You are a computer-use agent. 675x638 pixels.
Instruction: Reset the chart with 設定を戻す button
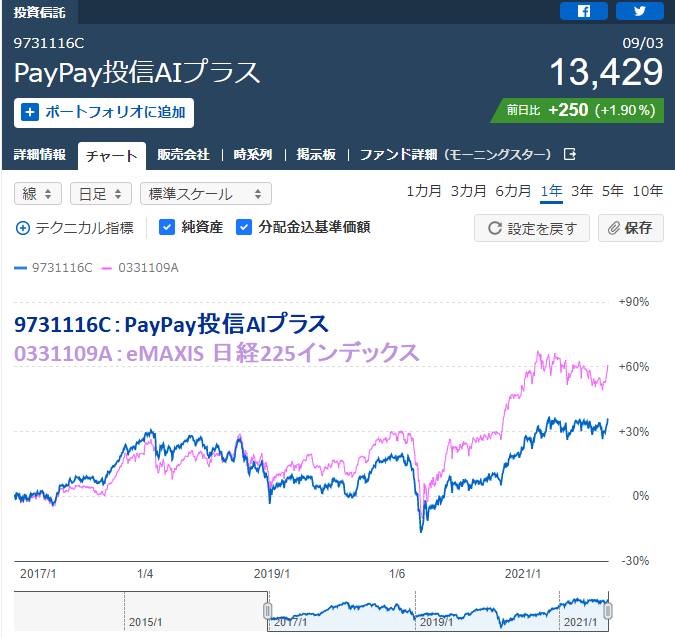tap(532, 228)
